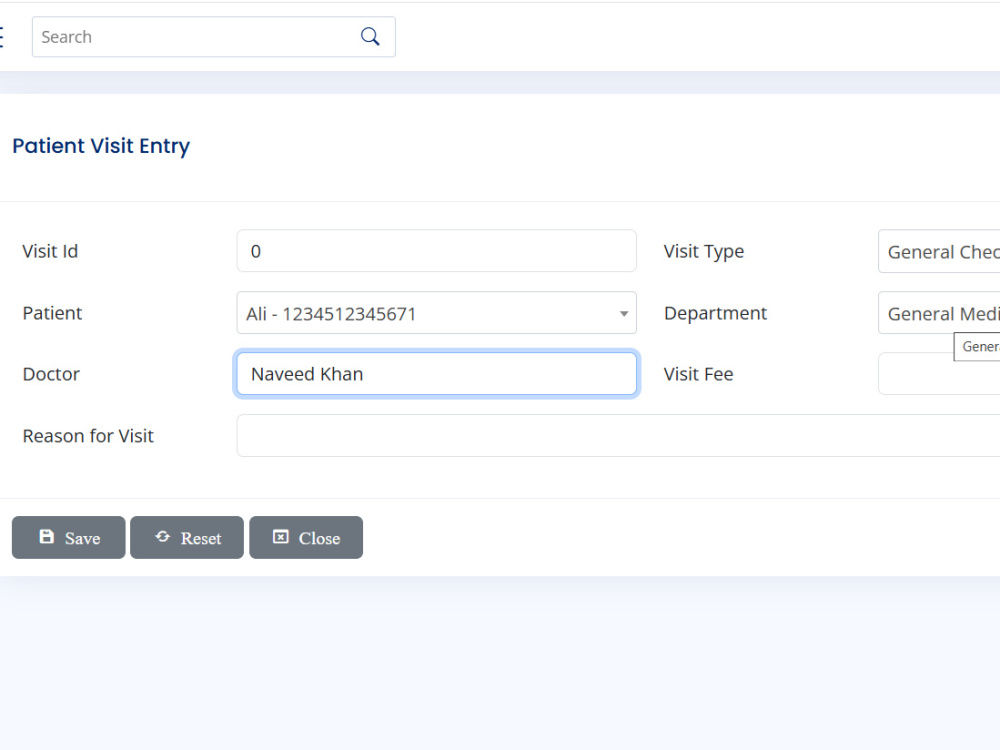Focus the Search input field
This screenshot has width=1000, height=750.
[x=213, y=37]
